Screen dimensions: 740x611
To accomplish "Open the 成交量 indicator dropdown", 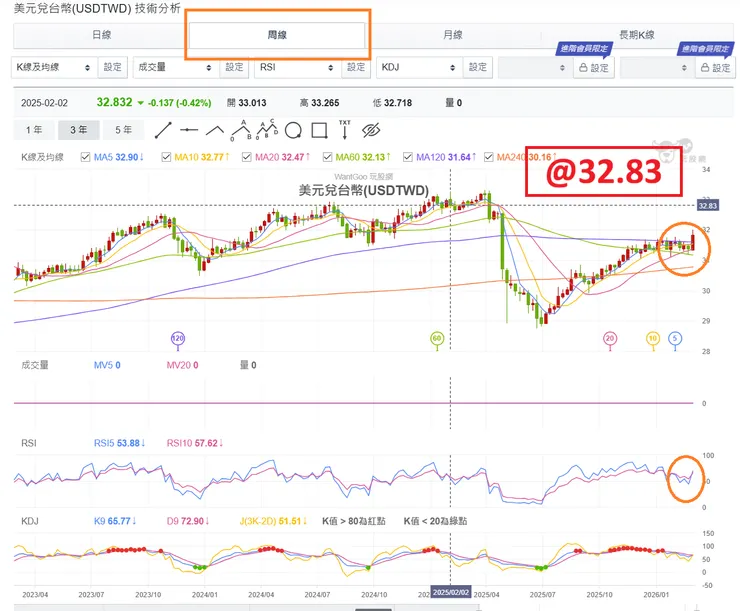I will [176, 67].
